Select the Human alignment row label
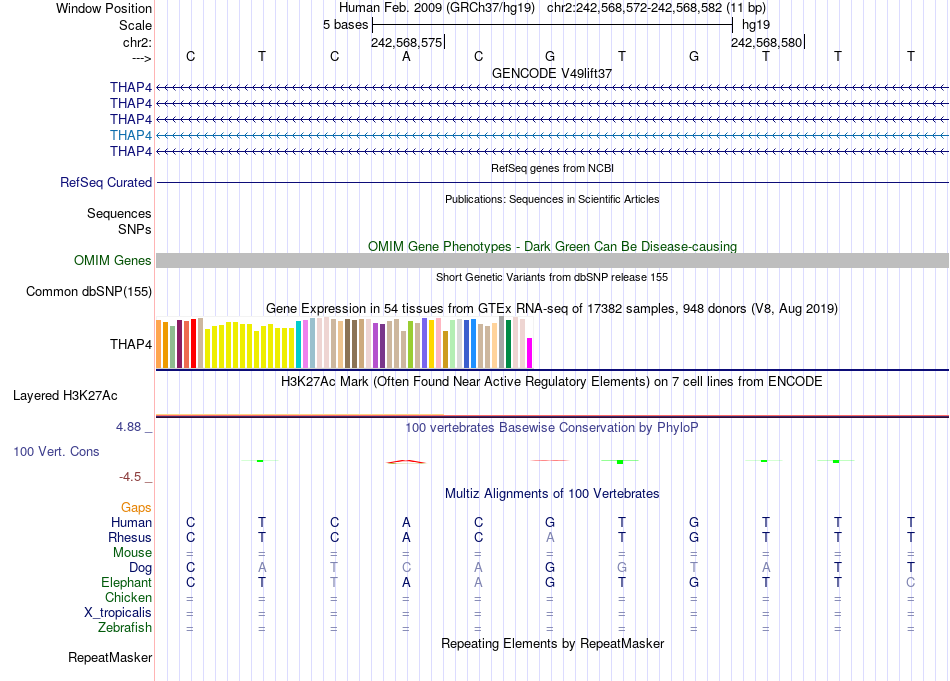The width and height of the screenshot is (950, 681). 131,522
